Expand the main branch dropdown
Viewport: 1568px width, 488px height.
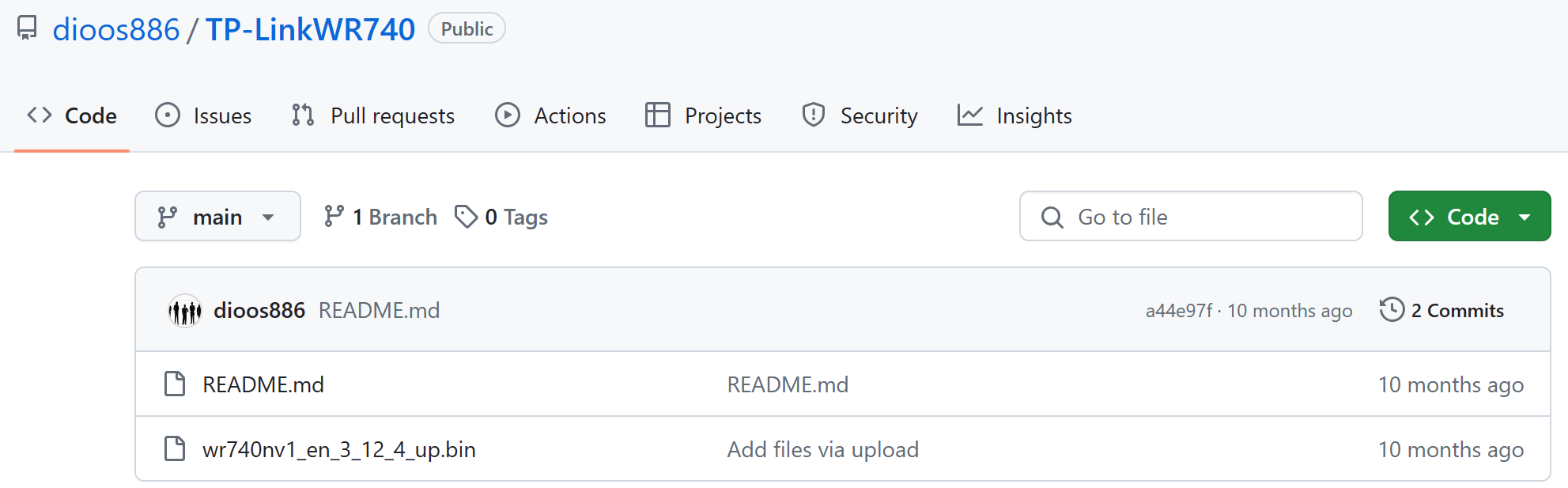(x=217, y=217)
